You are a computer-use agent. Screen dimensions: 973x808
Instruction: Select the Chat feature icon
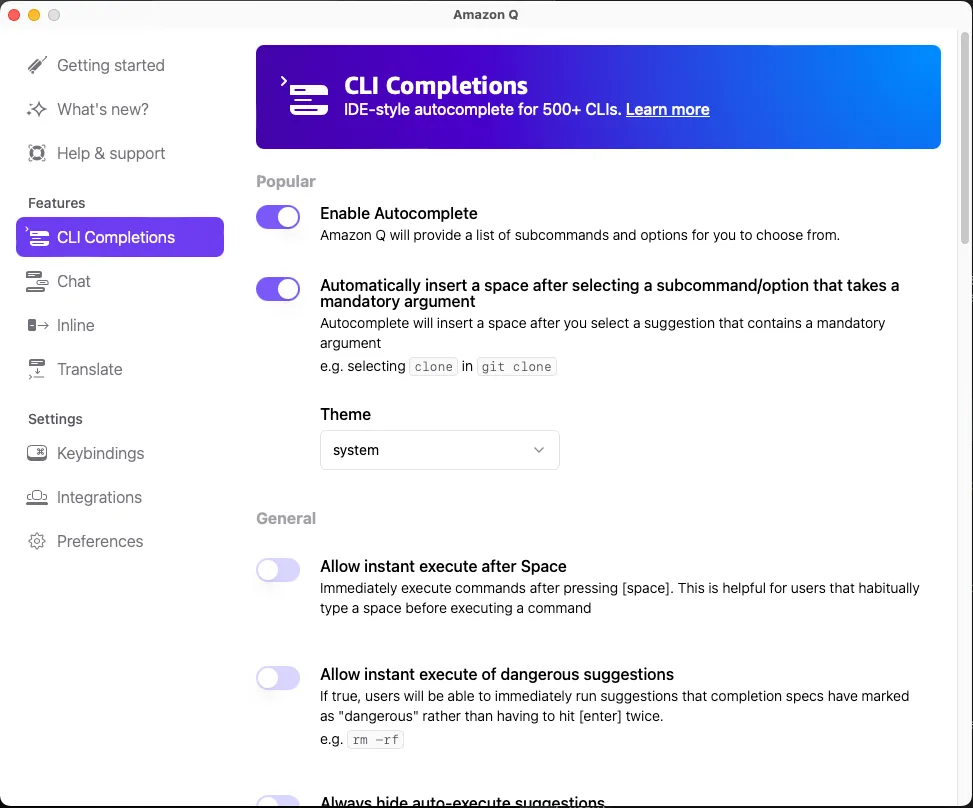pyautogui.click(x=37, y=281)
